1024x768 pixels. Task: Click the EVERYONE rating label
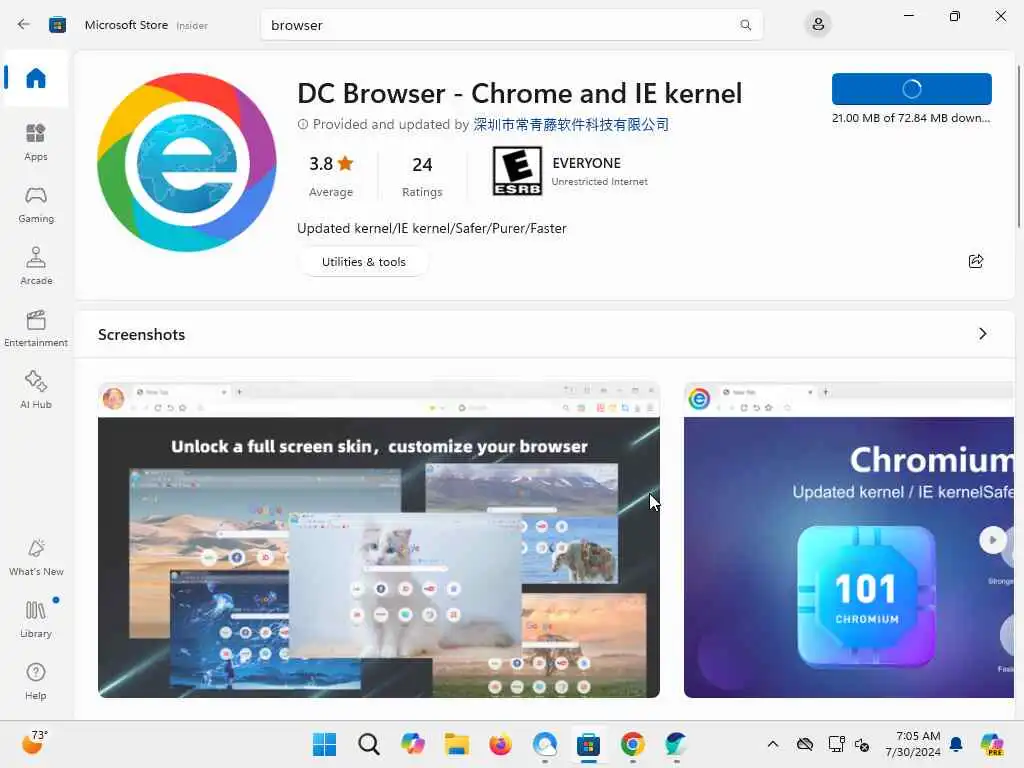586,163
